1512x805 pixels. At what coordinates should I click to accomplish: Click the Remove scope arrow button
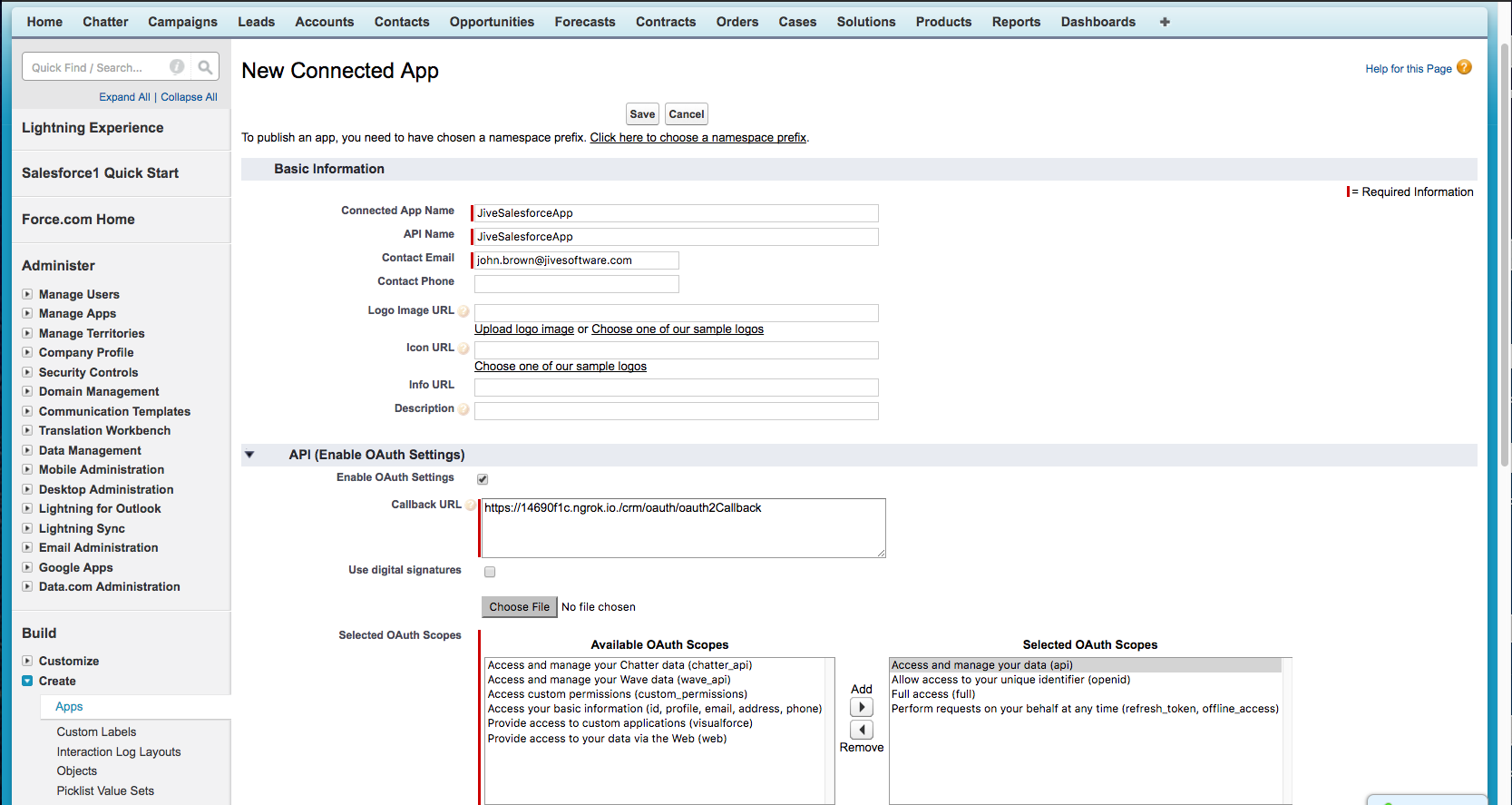[x=862, y=730]
